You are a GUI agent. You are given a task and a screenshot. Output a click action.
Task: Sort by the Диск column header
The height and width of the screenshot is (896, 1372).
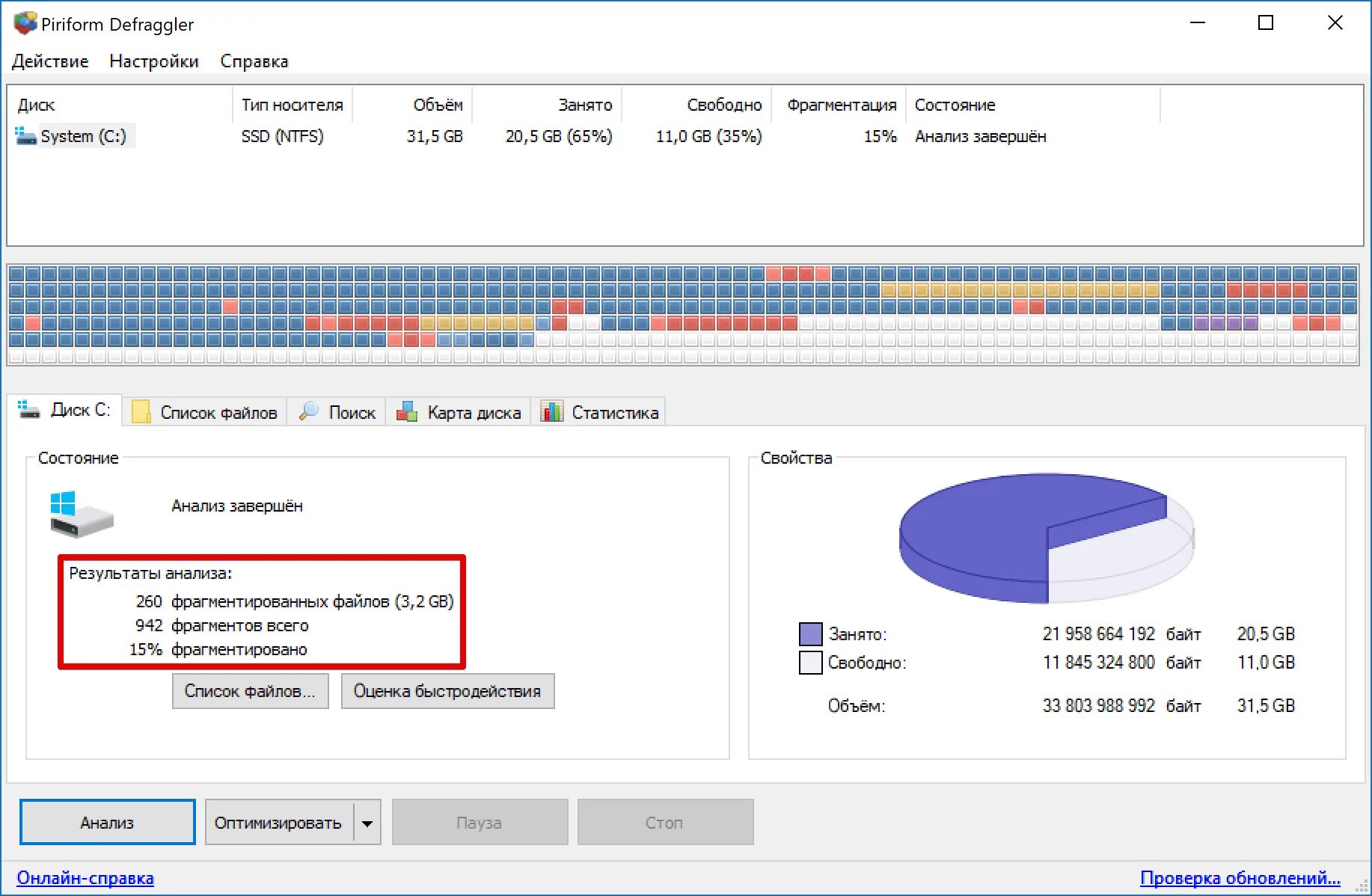120,105
